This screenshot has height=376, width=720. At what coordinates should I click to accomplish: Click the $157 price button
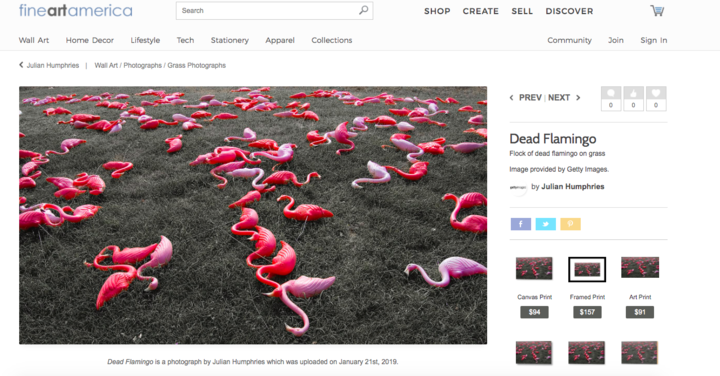pos(587,312)
